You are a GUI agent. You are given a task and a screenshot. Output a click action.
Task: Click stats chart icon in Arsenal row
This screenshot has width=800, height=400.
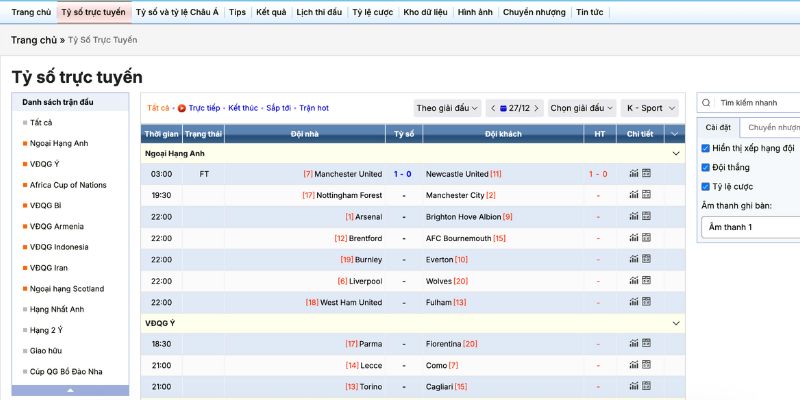(x=634, y=217)
